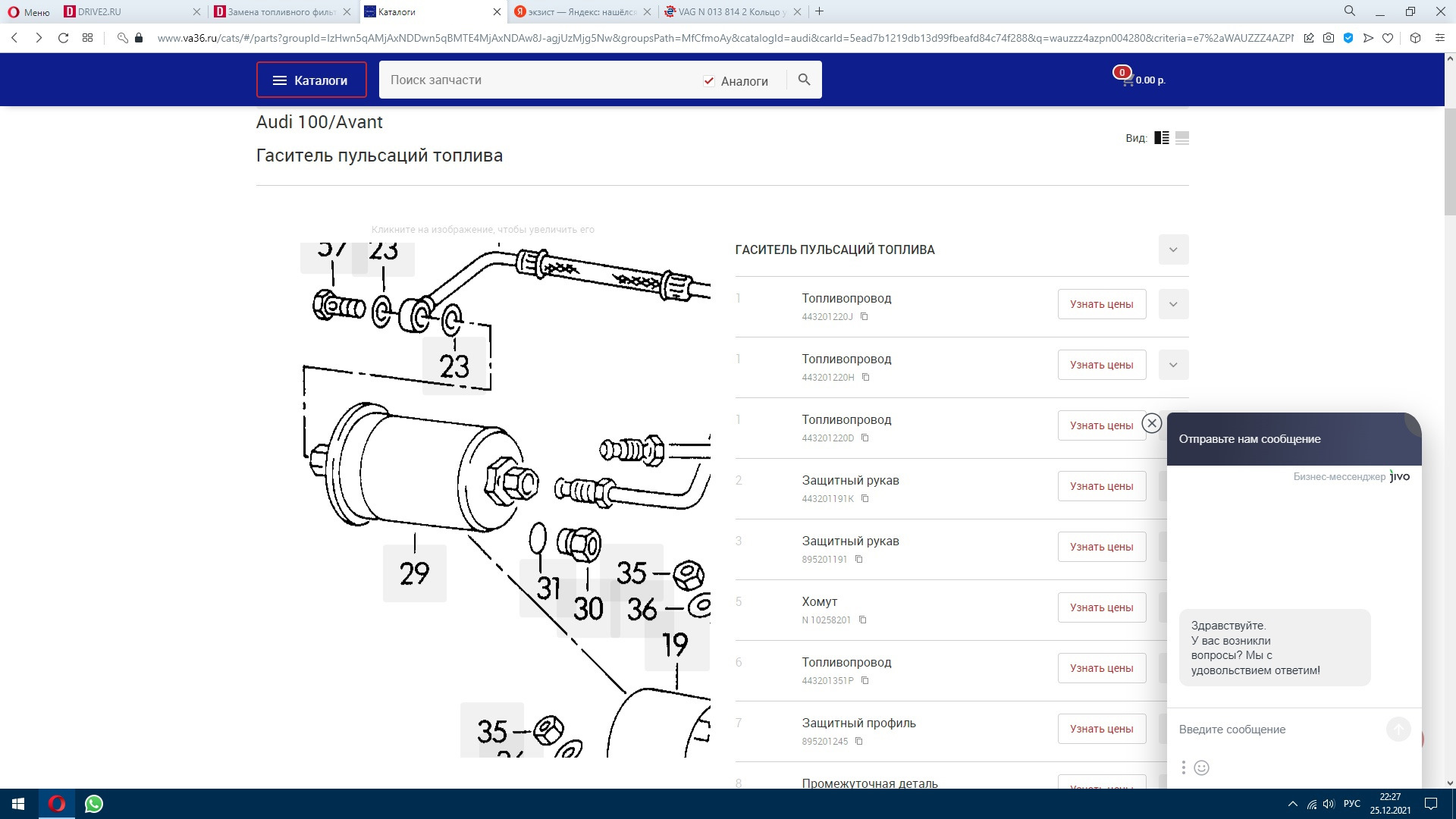Close the Jivo chat widget
1456x819 pixels.
(1151, 423)
